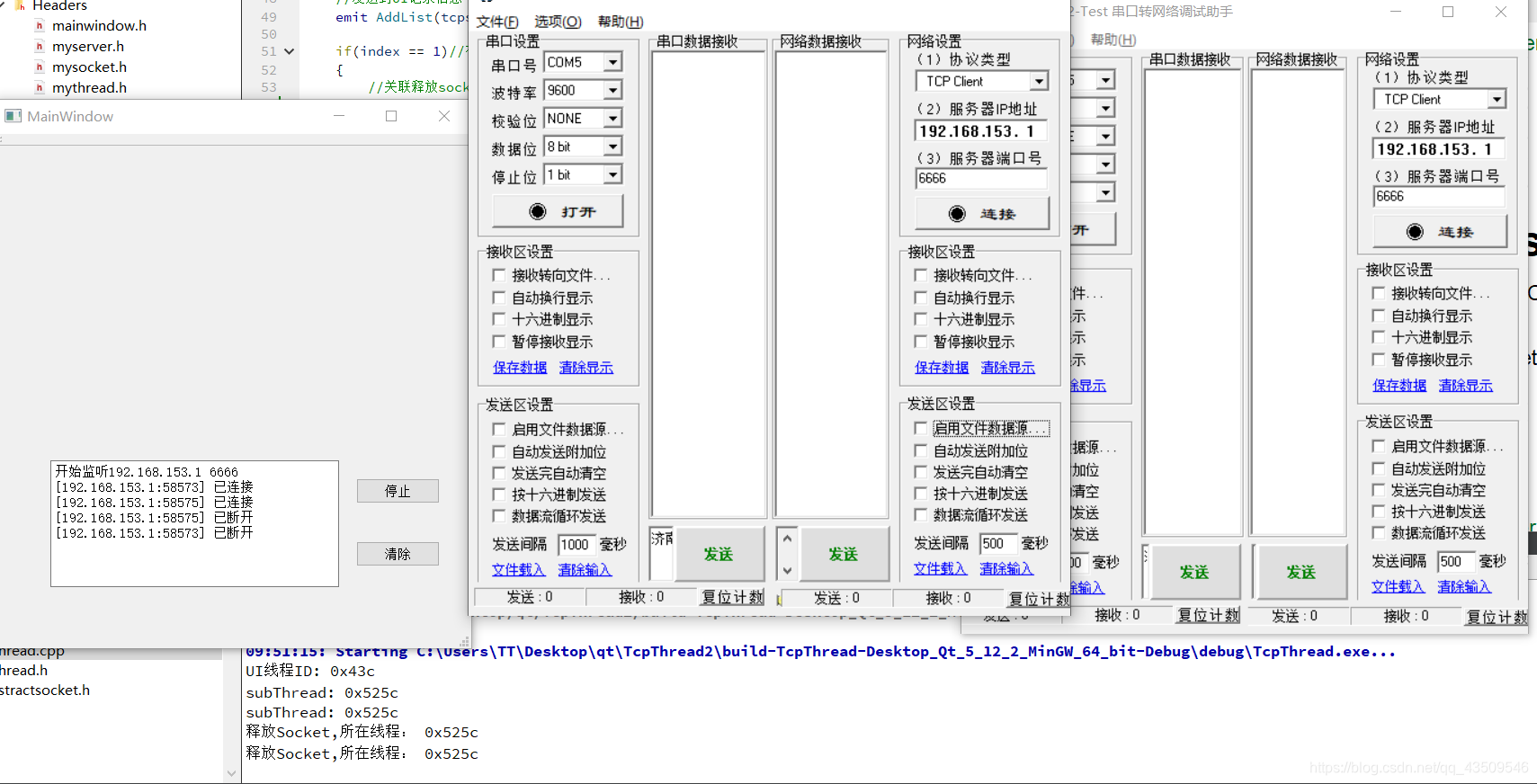Click scroll-up arrow of front network send box
Screen dimensions: 1537x784
(x=787, y=539)
